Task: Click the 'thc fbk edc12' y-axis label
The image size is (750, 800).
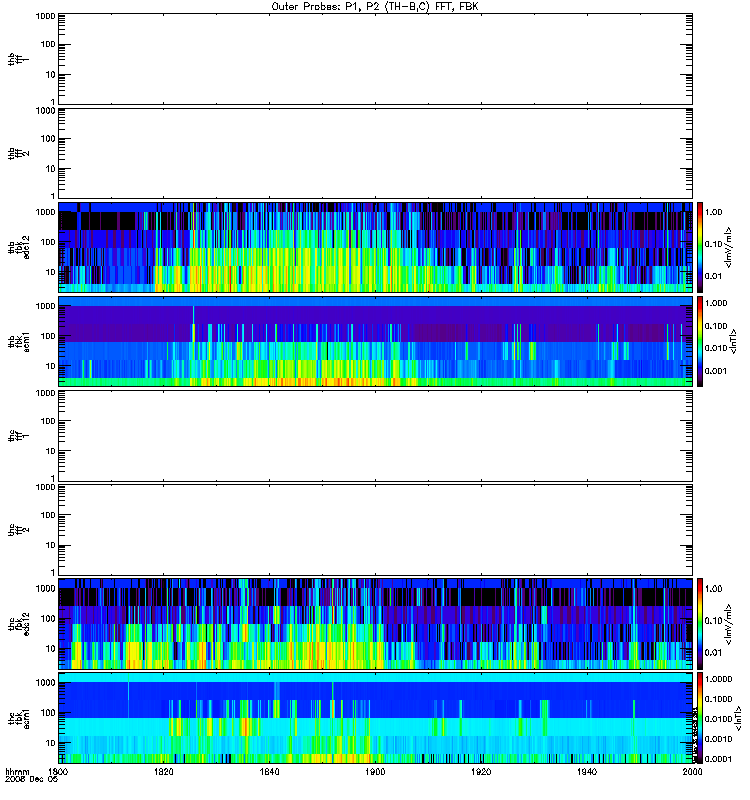Action: pyautogui.click(x=19, y=624)
